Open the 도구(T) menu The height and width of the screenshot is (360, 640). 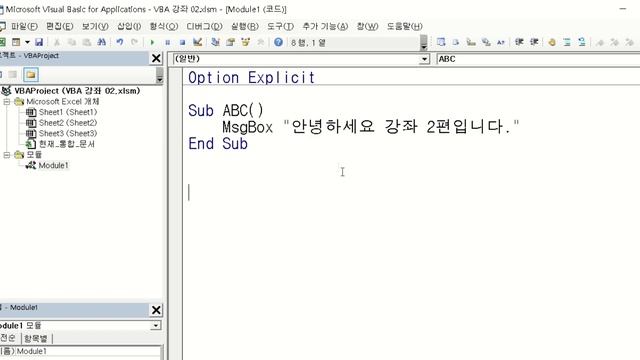(280, 26)
